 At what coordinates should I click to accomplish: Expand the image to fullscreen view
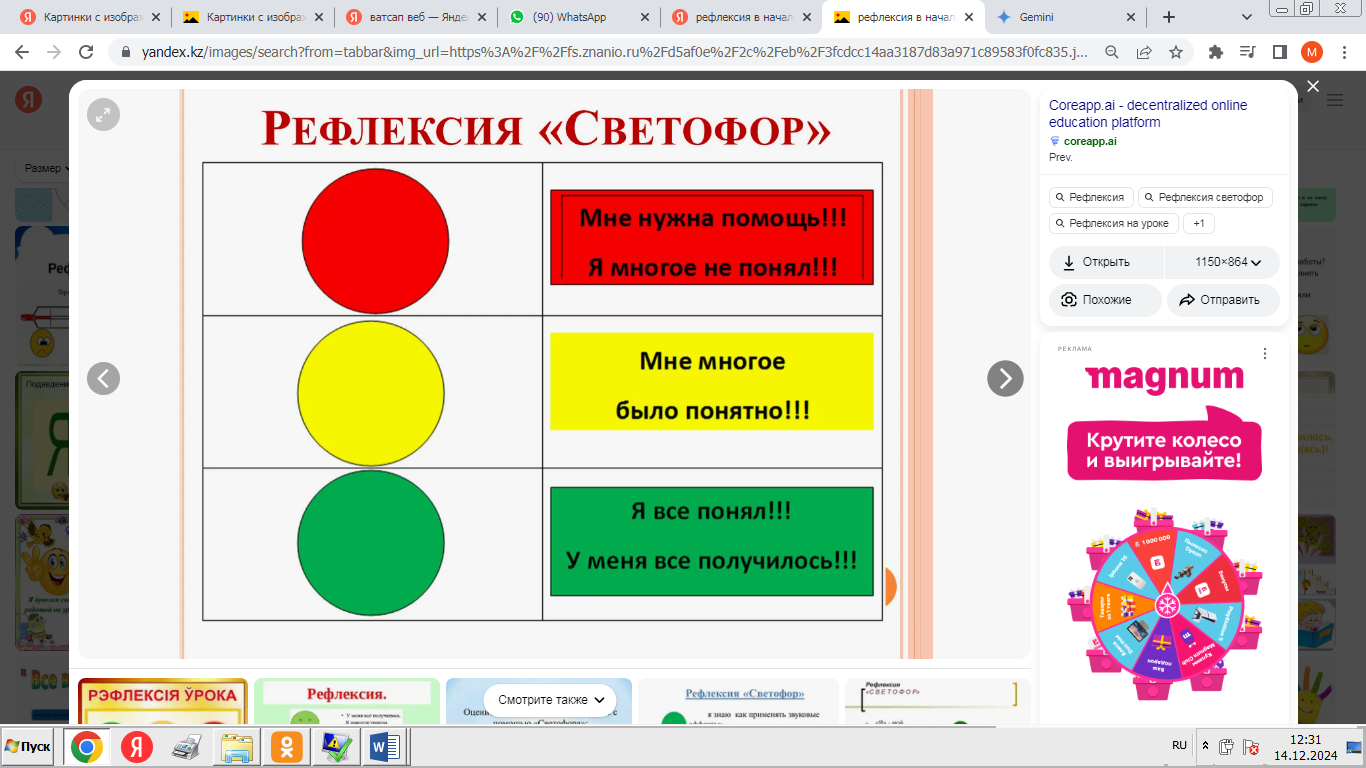pyautogui.click(x=103, y=115)
